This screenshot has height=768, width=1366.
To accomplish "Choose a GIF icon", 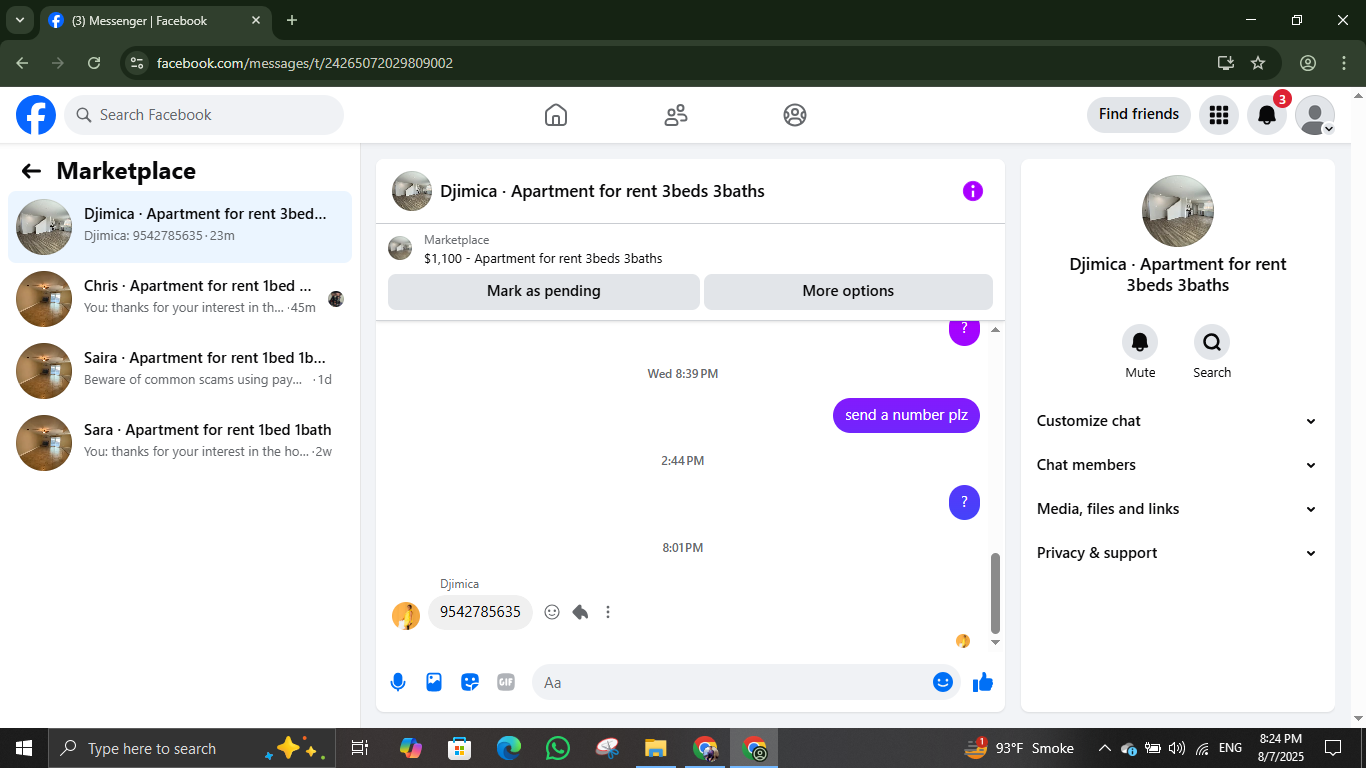I will 506,682.
